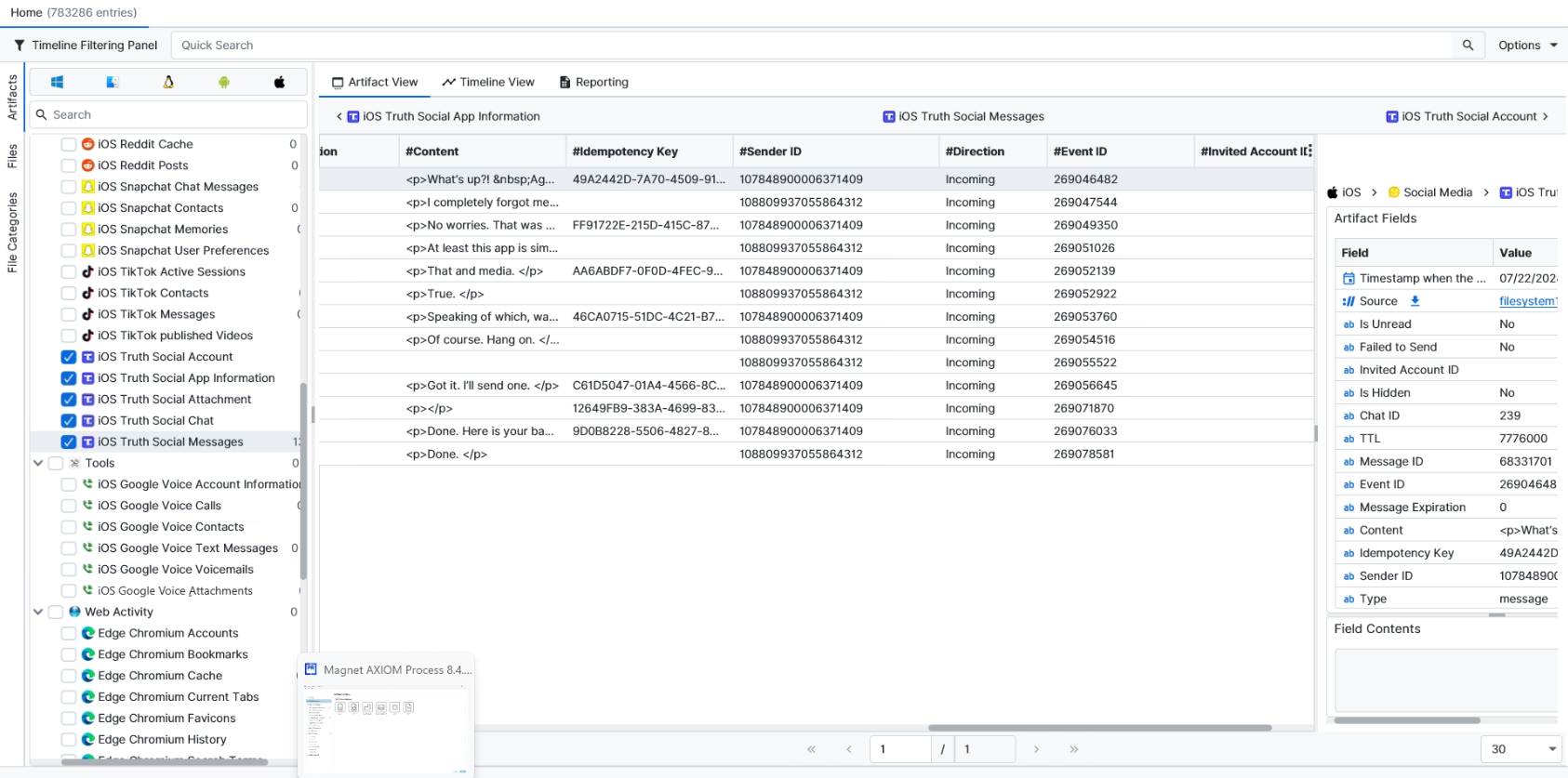Open the filesystem source link
Screen dimensions: 1568x778
point(1527,301)
